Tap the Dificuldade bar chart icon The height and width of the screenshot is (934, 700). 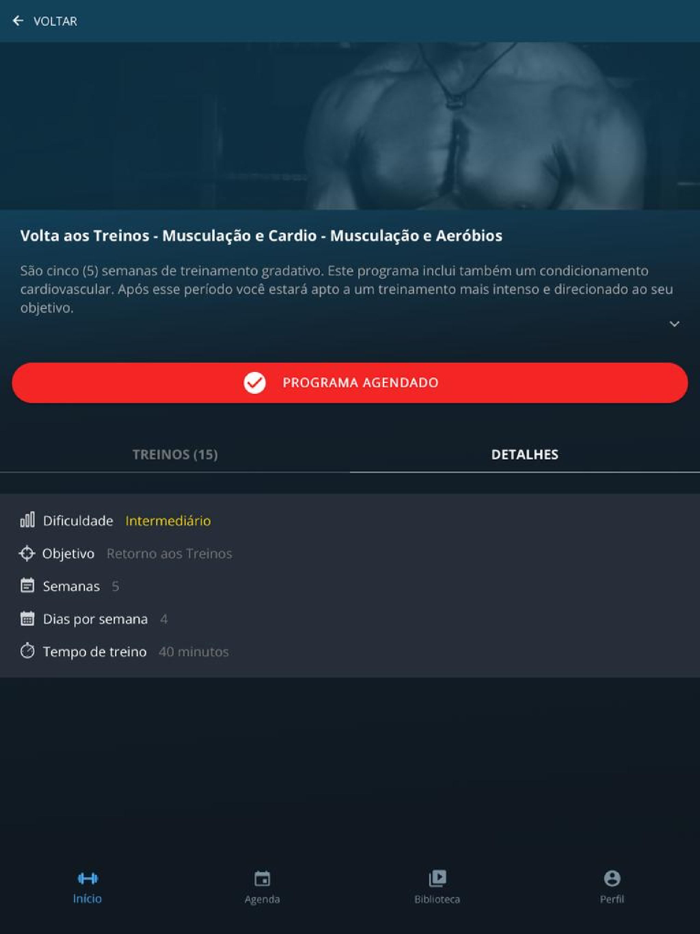(x=27, y=520)
